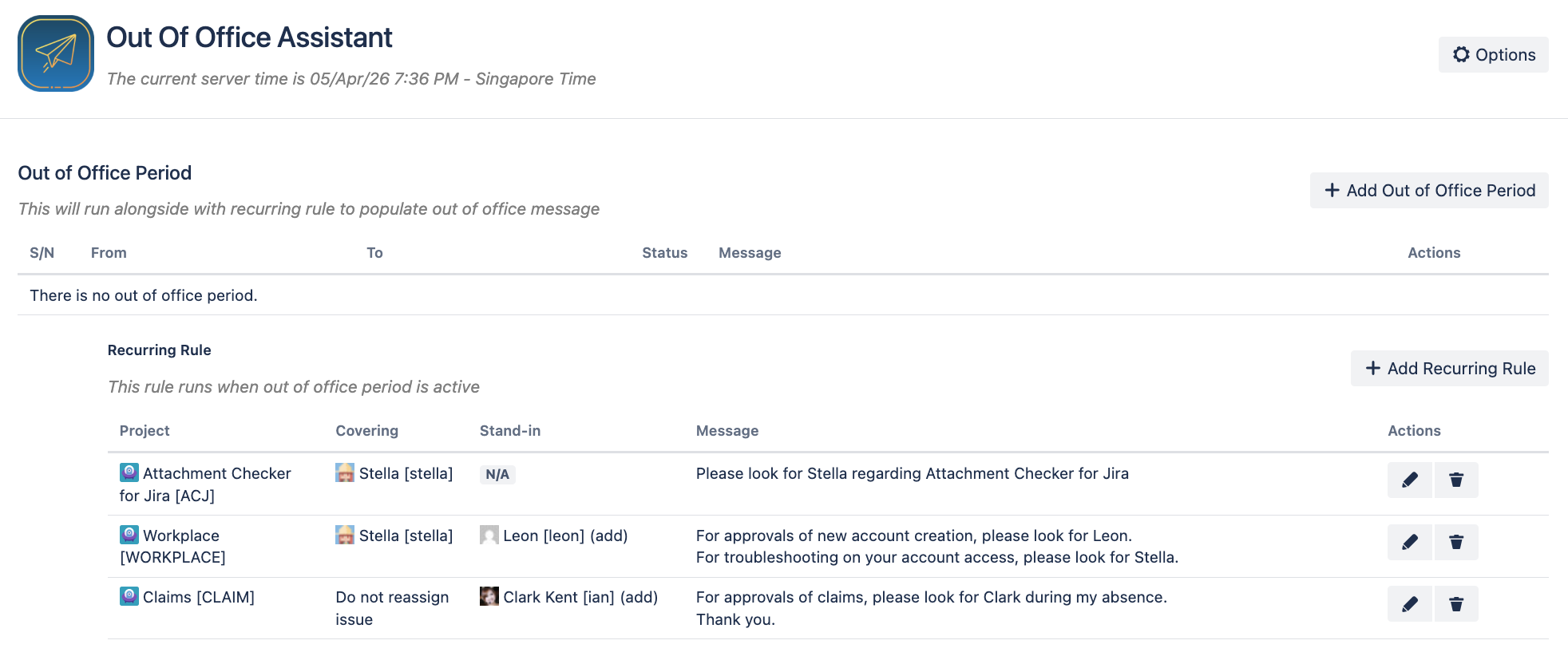Edit the Attachment Checker recurring rule
The height and width of the screenshot is (664, 1568).
(x=1410, y=480)
